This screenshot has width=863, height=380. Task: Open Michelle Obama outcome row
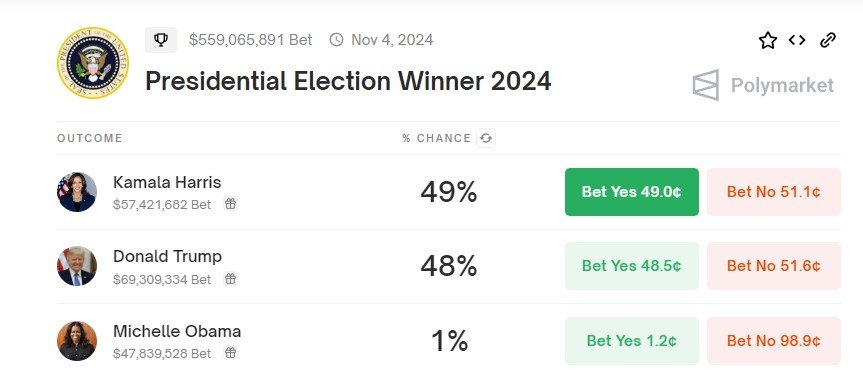(x=448, y=341)
